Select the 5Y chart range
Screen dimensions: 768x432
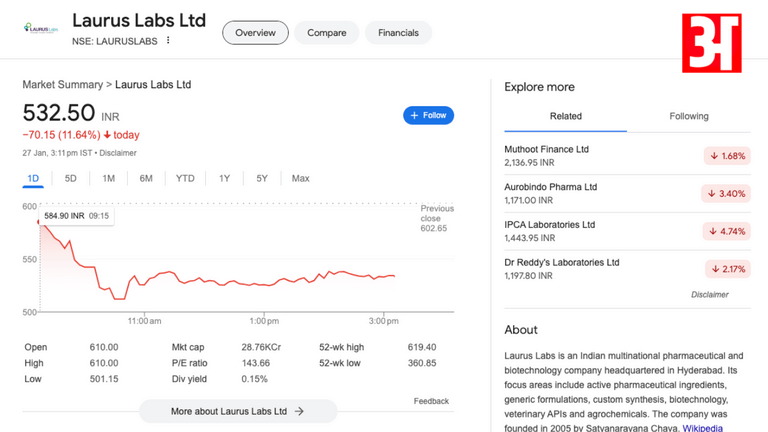[x=262, y=178]
